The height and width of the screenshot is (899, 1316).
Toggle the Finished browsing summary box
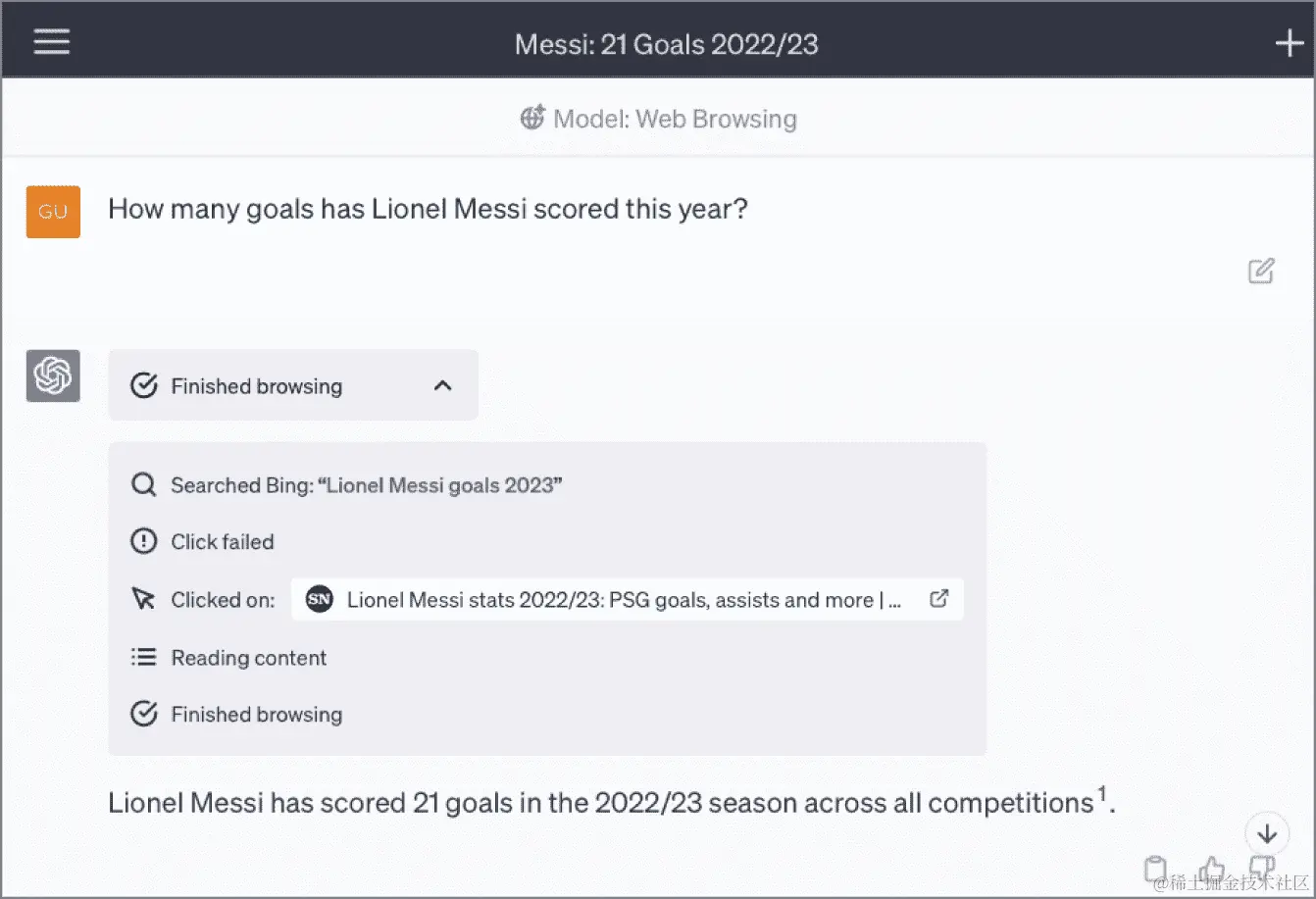[x=293, y=385]
